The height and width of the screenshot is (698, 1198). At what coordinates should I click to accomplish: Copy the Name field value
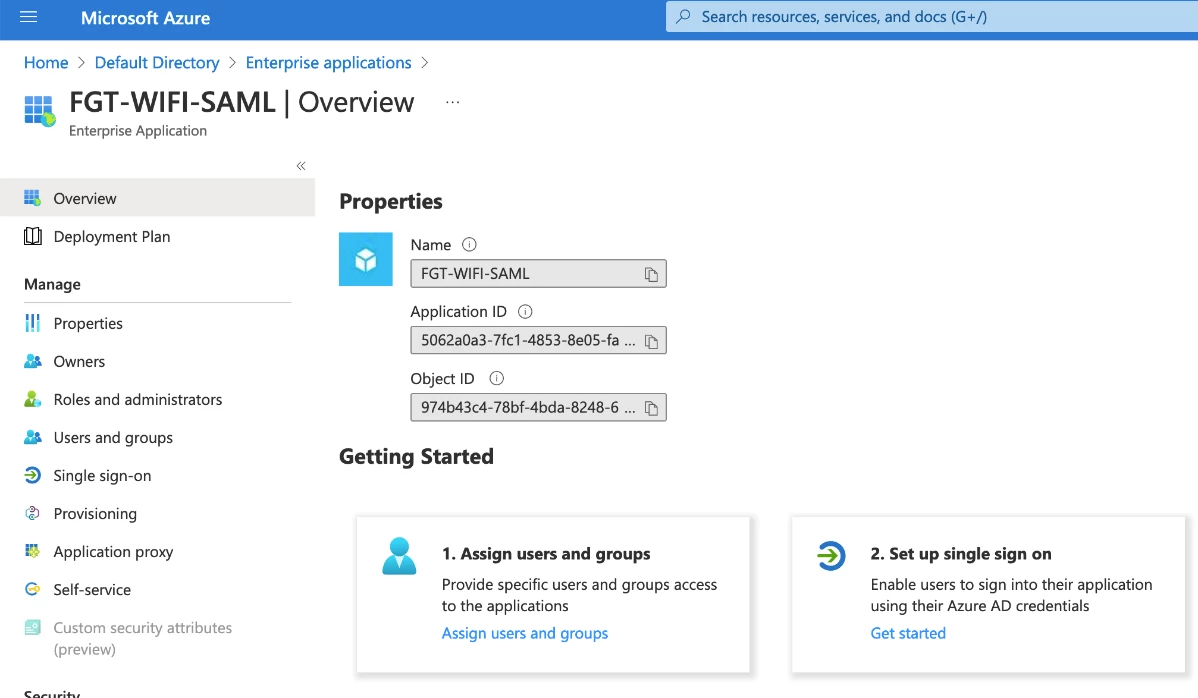[x=651, y=274]
